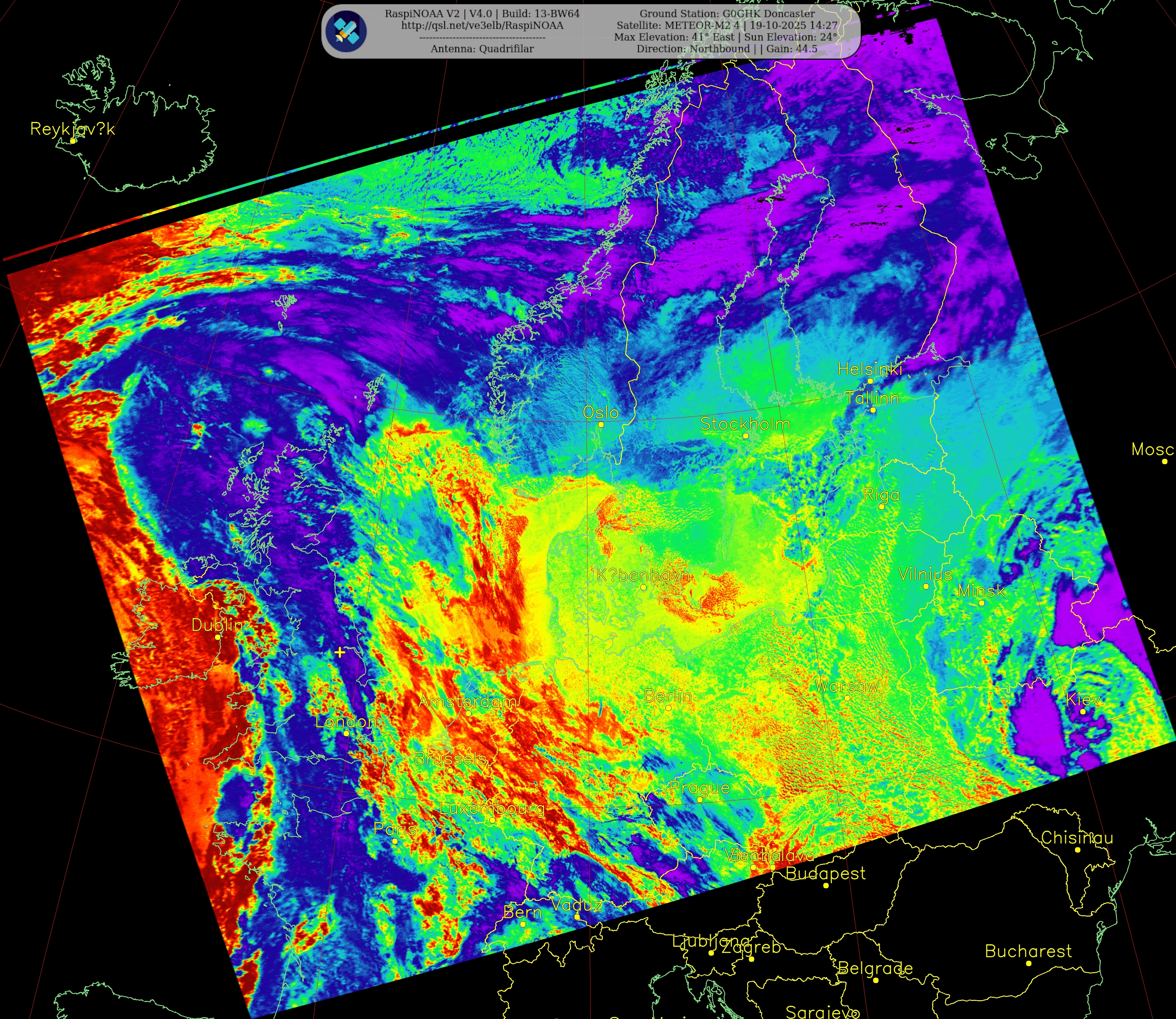Open the qsl.net RaspiNOAA URL in banner
The width and height of the screenshot is (1176, 1019).
click(482, 26)
